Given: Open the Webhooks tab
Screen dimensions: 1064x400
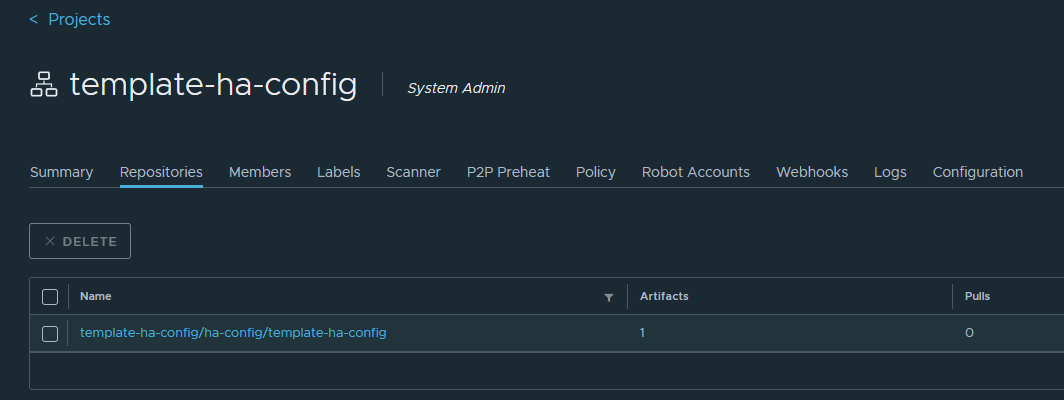Looking at the screenshot, I should 811,172.
